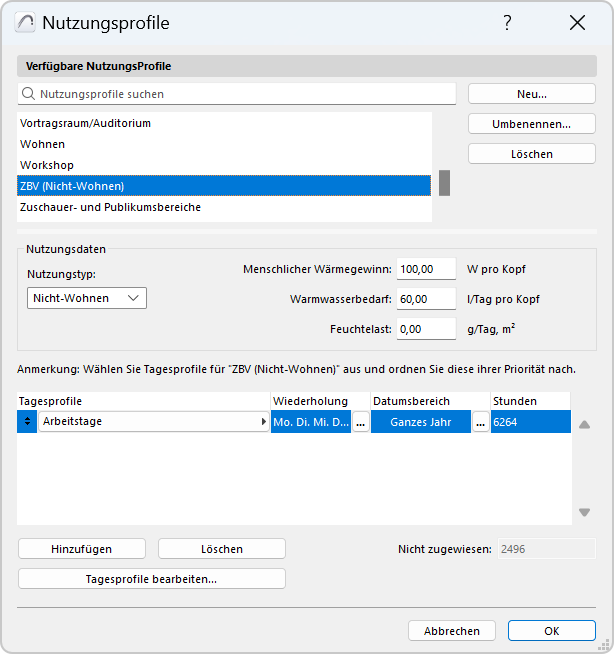The image size is (614, 654).
Task: Move daily profile down with arrow
Action: pos(584,512)
